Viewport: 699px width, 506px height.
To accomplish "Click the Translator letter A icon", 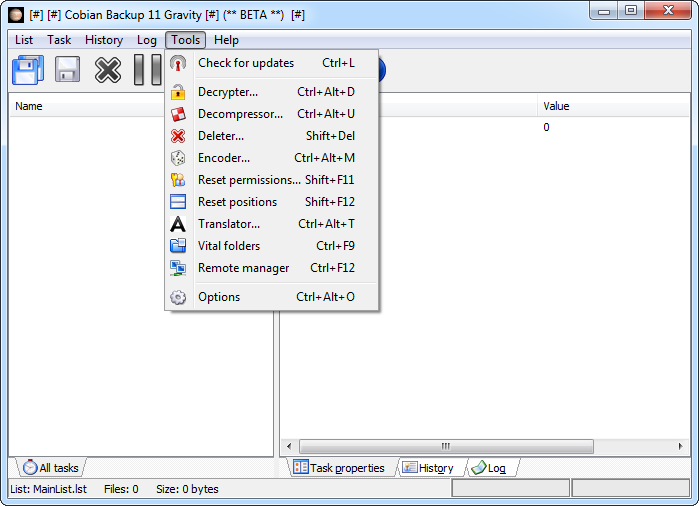I will (x=178, y=224).
